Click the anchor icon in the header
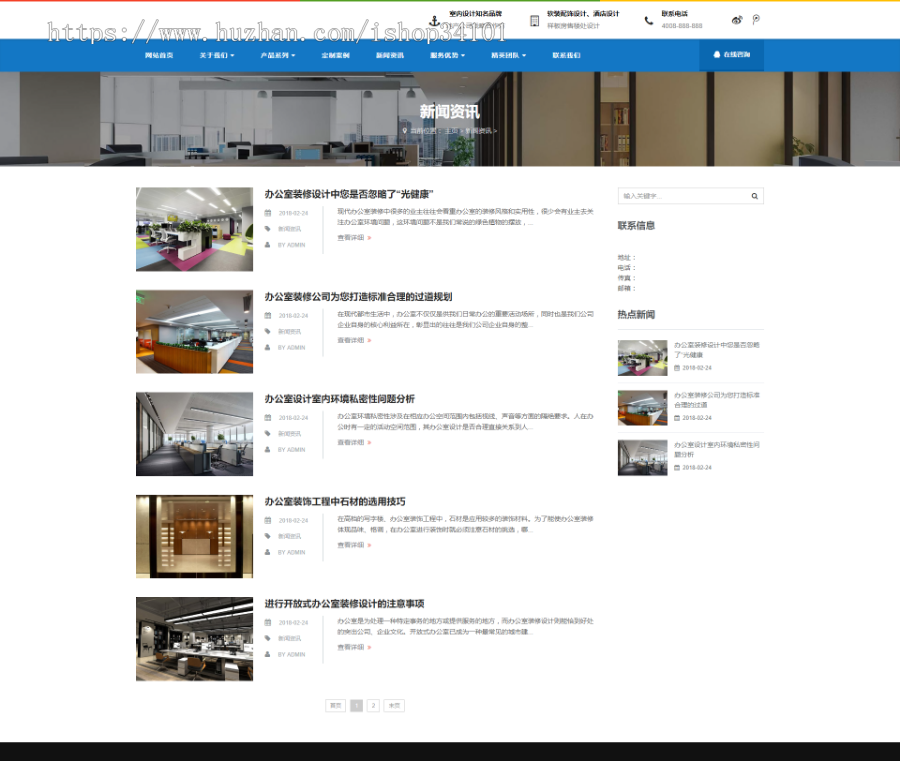The width and height of the screenshot is (900, 761). [435, 21]
